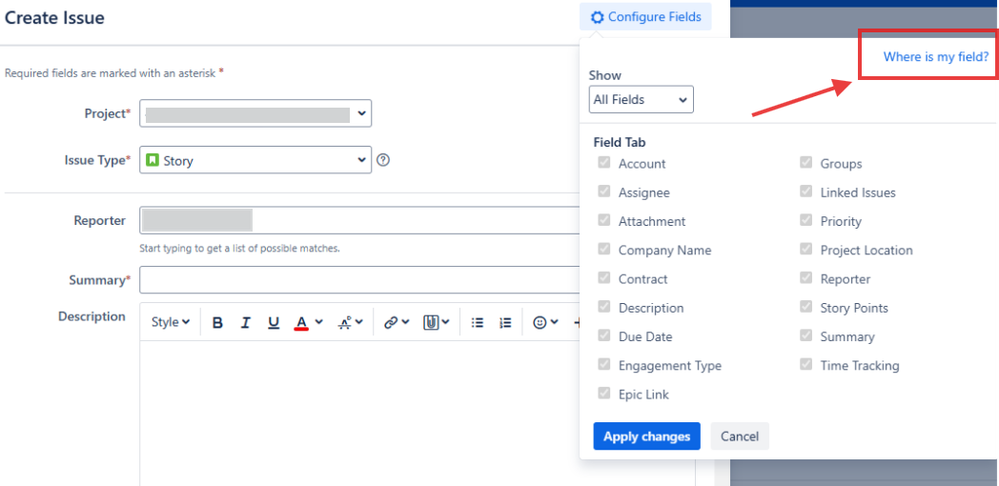This screenshot has width=999, height=486.
Task: Open the Project dropdown
Action: 255,113
